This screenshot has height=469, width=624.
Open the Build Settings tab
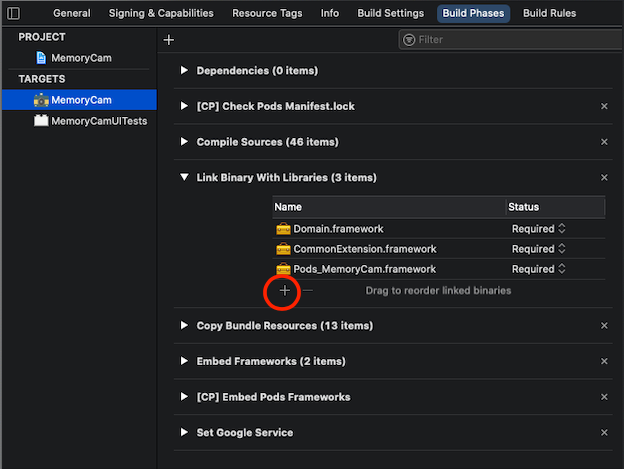point(391,13)
